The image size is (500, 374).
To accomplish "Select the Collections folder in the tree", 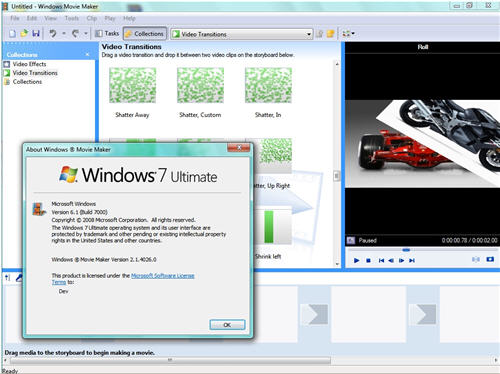I will tap(23, 82).
